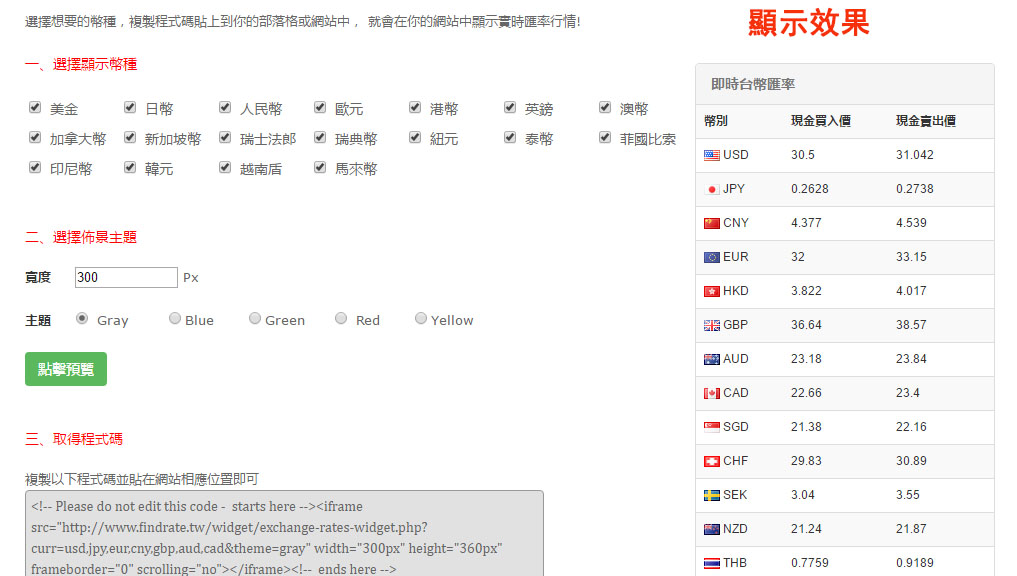Click the USD flag icon

(711, 155)
